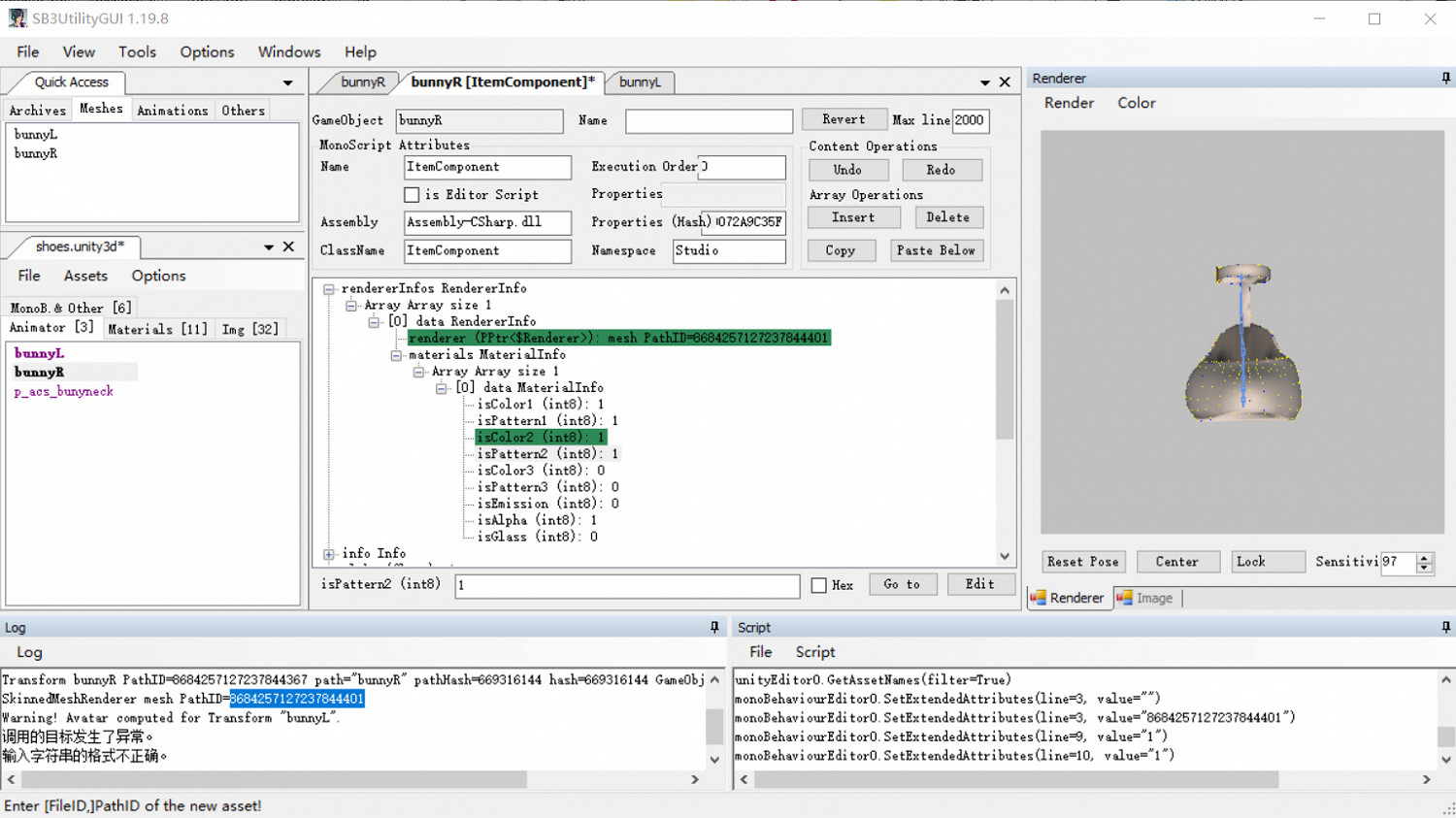Screen dimensions: 1456x818
Task: Select p_acs_bunyneck in the Animator list
Action: pos(64,392)
